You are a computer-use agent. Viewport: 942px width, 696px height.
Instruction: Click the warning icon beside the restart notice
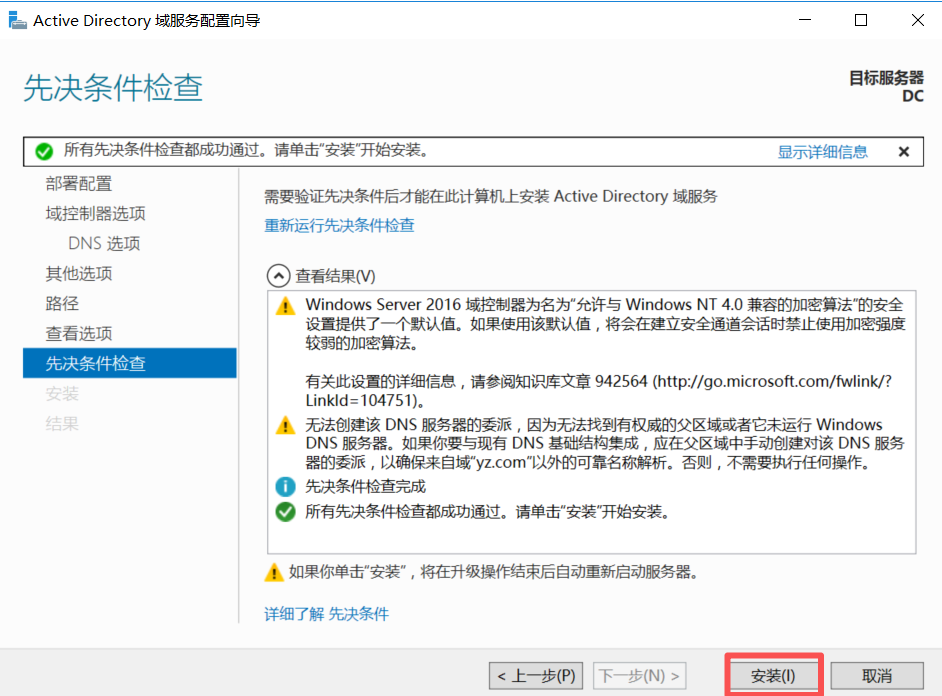click(x=274, y=572)
